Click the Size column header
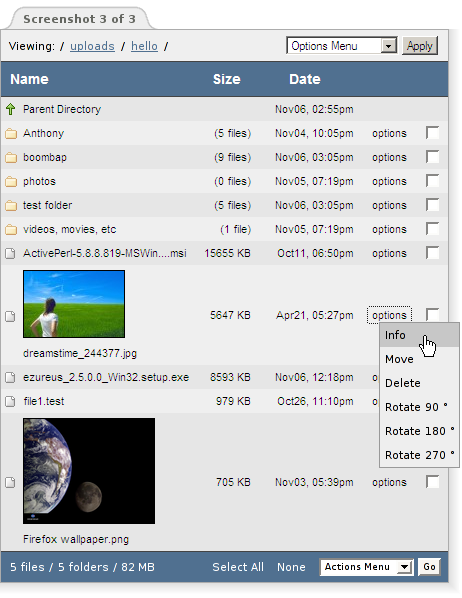This screenshot has width=462, height=598. 227,79
